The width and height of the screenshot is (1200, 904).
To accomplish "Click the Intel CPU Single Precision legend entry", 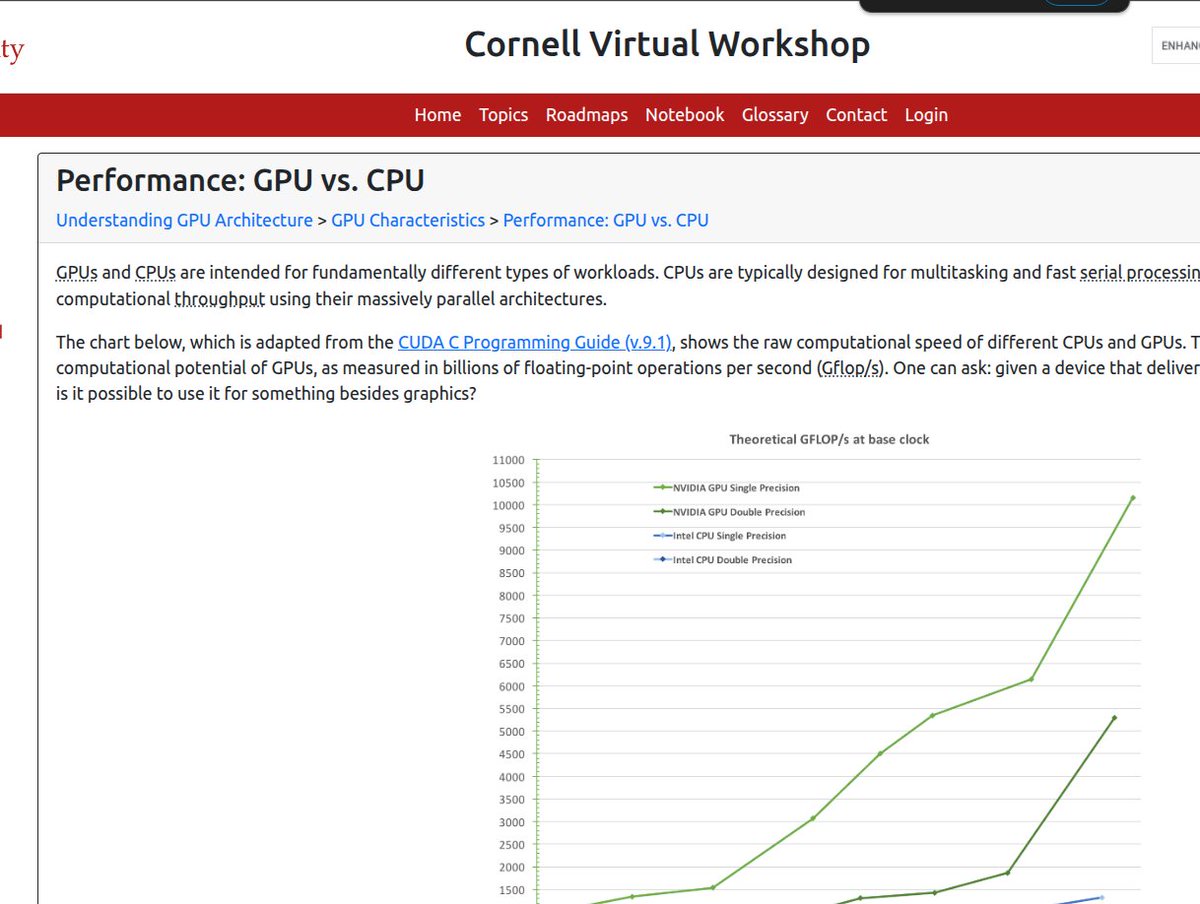I will 720,536.
